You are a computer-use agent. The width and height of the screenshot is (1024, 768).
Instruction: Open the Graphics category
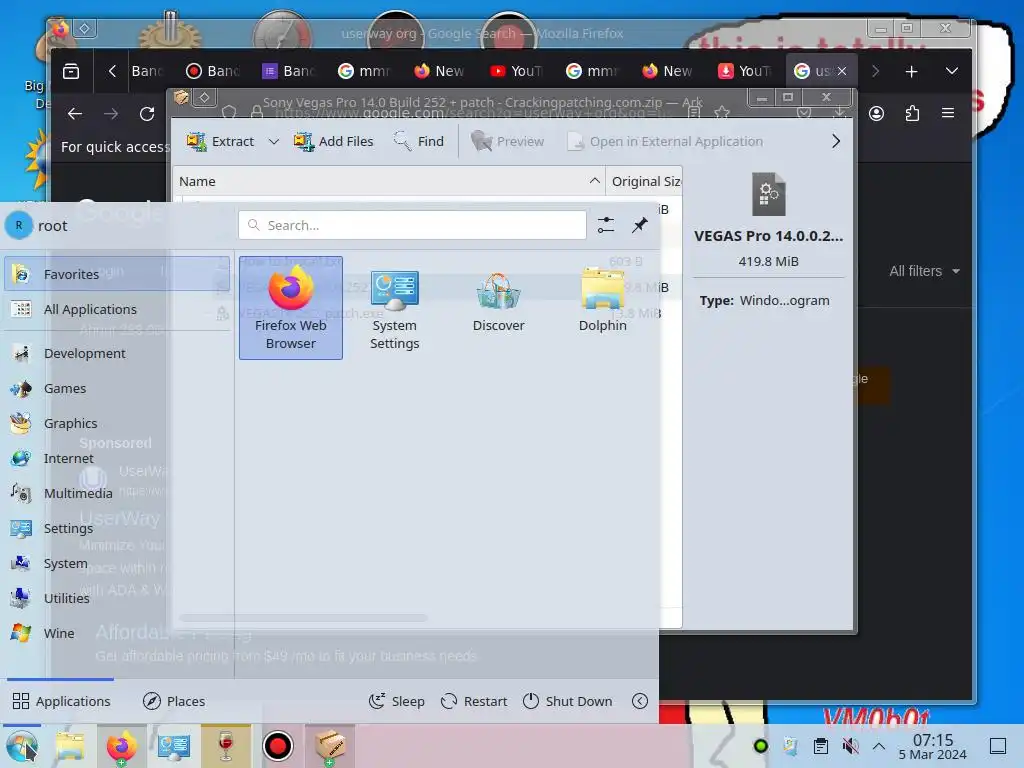coord(118,423)
